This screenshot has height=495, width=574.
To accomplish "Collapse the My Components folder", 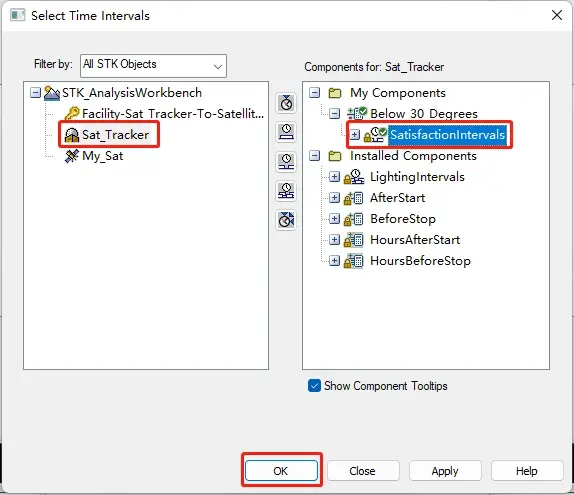I will [x=314, y=93].
